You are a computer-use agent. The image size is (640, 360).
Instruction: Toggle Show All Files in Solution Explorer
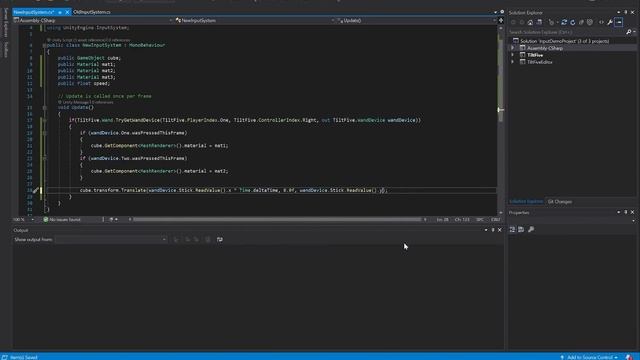point(590,22)
